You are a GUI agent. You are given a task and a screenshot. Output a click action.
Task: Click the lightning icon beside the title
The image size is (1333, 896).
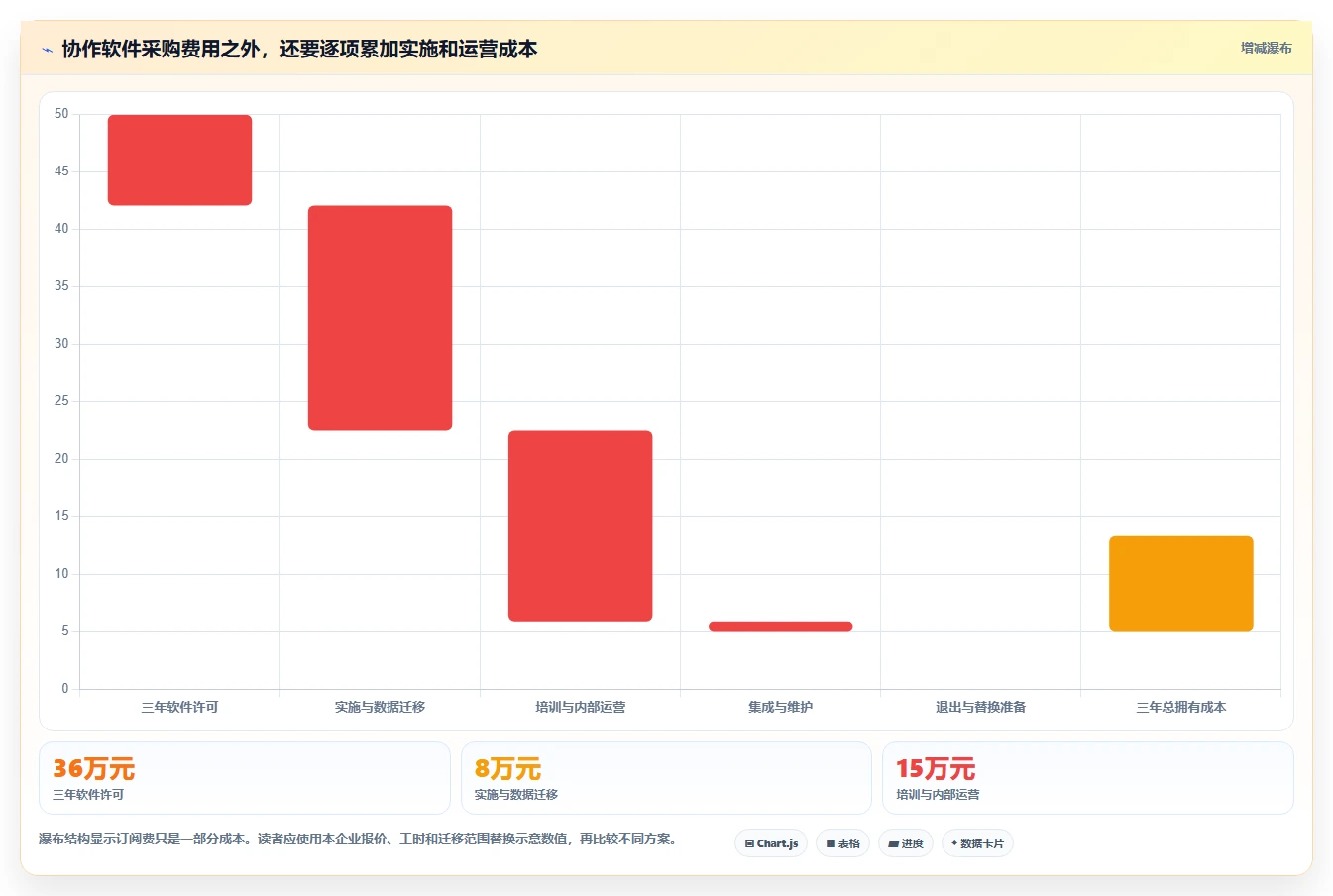point(47,50)
